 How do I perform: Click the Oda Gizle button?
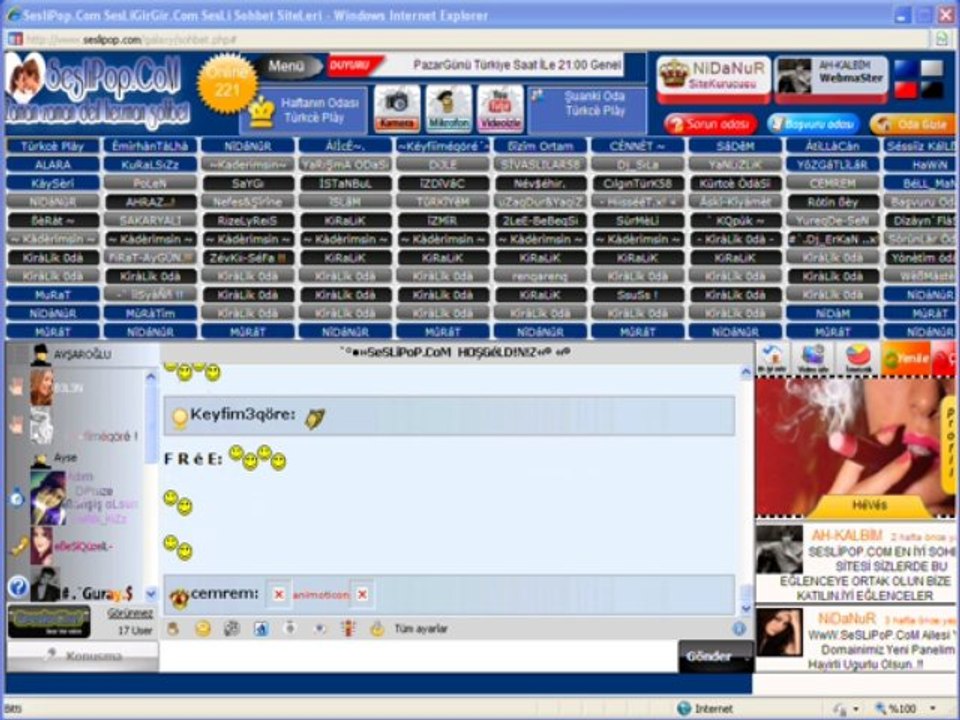click(913, 124)
